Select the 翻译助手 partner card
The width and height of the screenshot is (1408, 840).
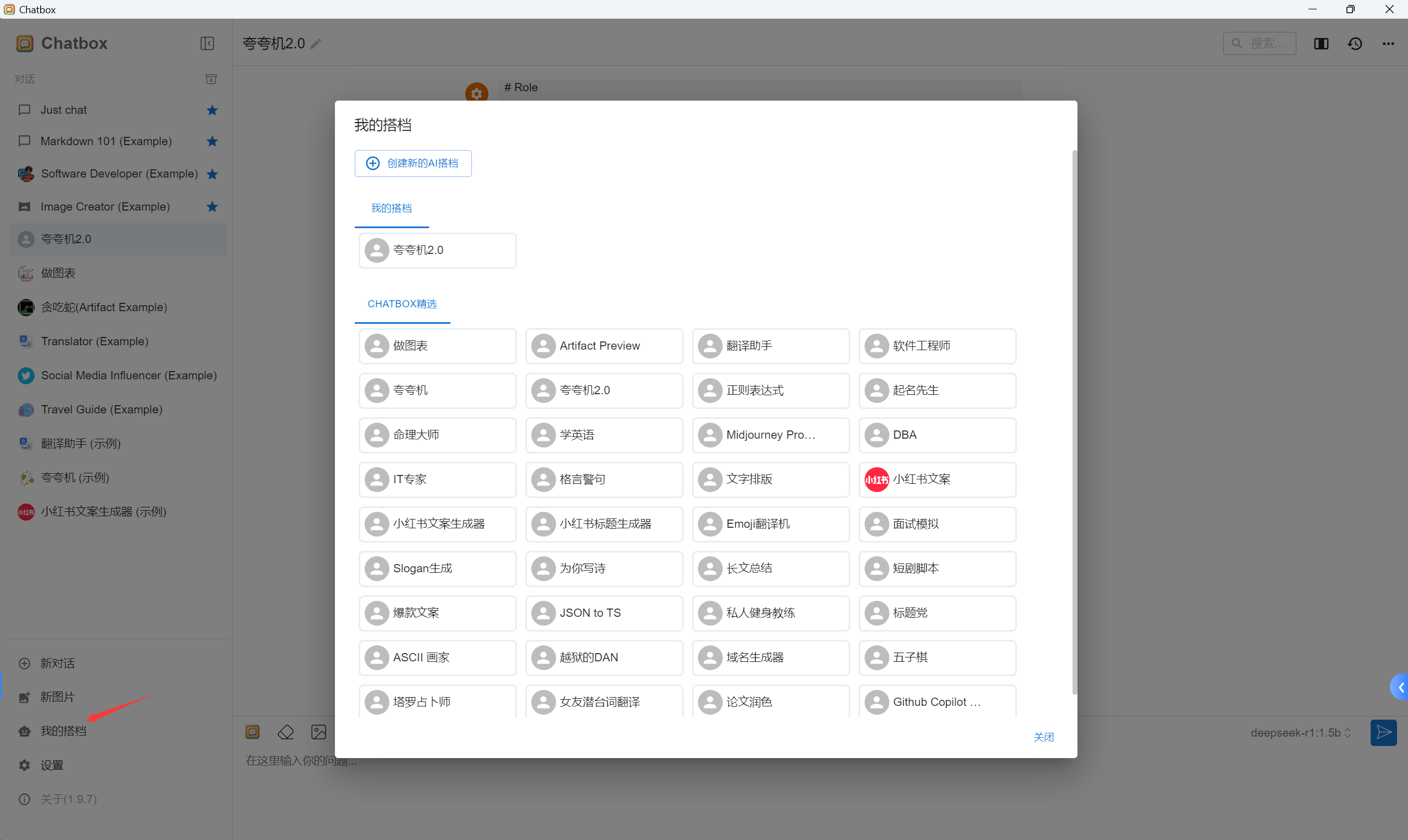pyautogui.click(x=771, y=346)
